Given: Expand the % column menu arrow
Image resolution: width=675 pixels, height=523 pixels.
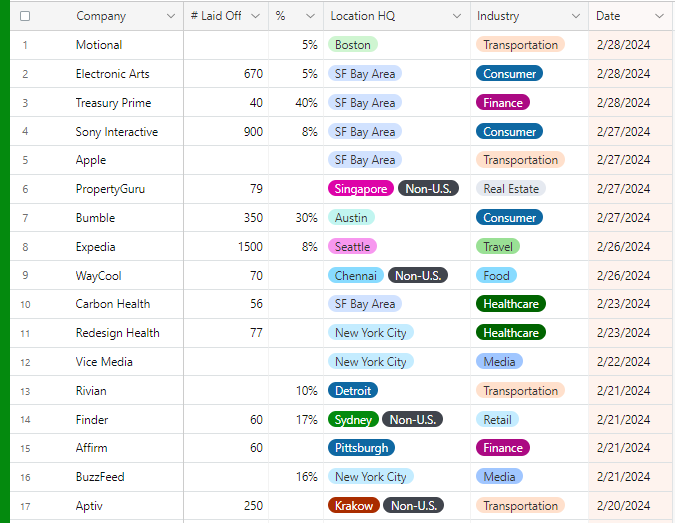Looking at the screenshot, I should [x=310, y=16].
